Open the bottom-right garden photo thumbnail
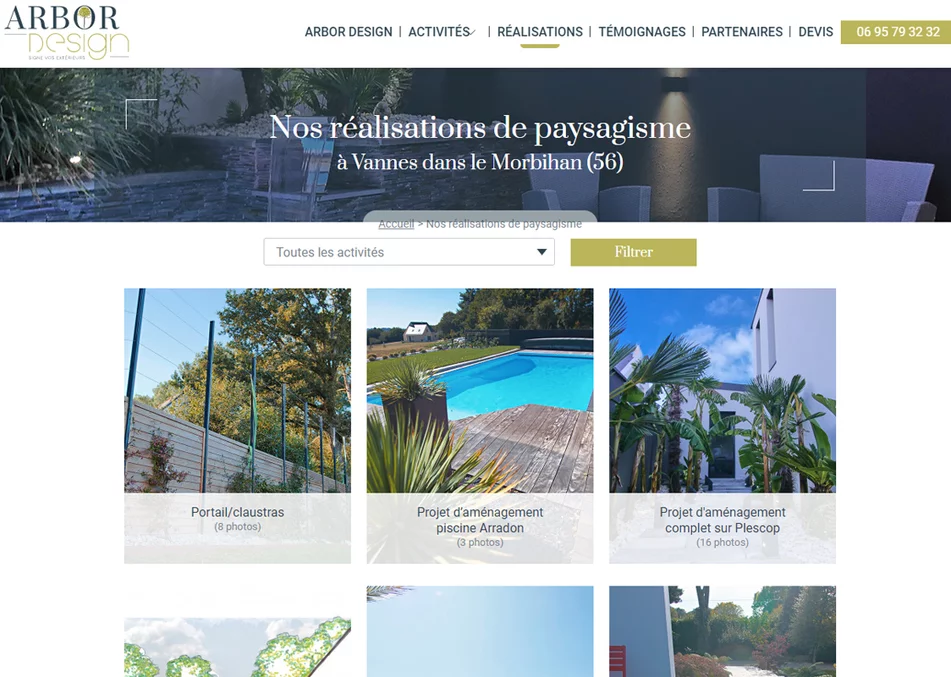 [x=722, y=632]
